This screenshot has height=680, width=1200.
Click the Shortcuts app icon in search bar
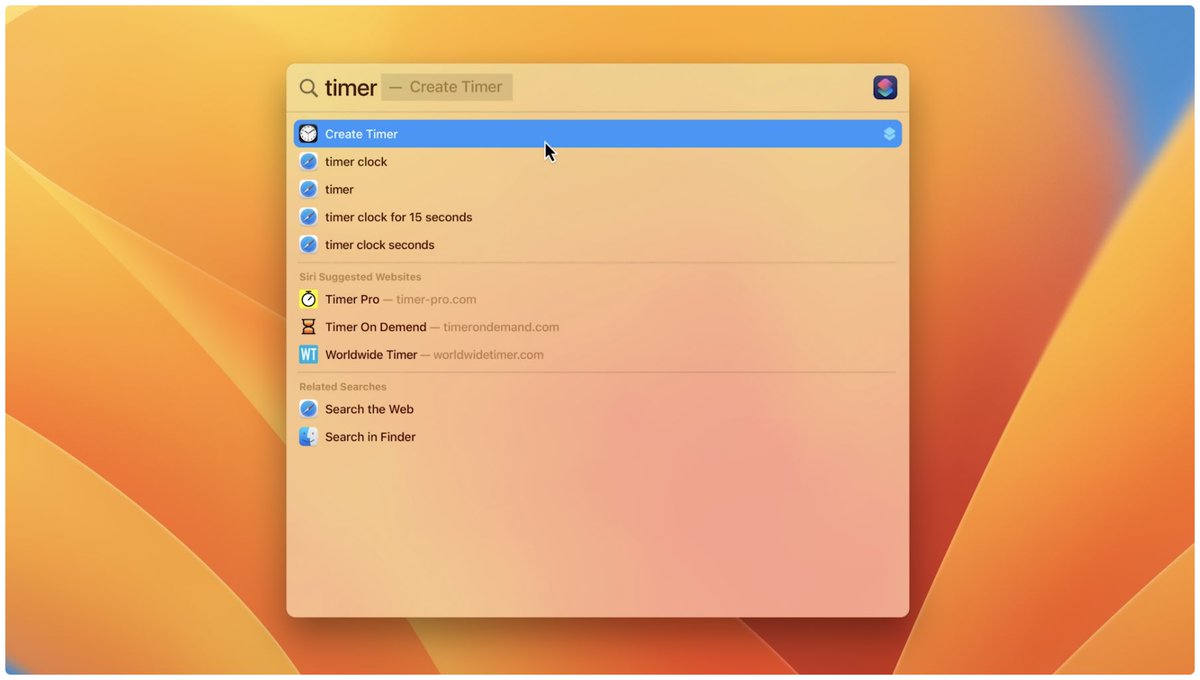pyautogui.click(x=885, y=87)
